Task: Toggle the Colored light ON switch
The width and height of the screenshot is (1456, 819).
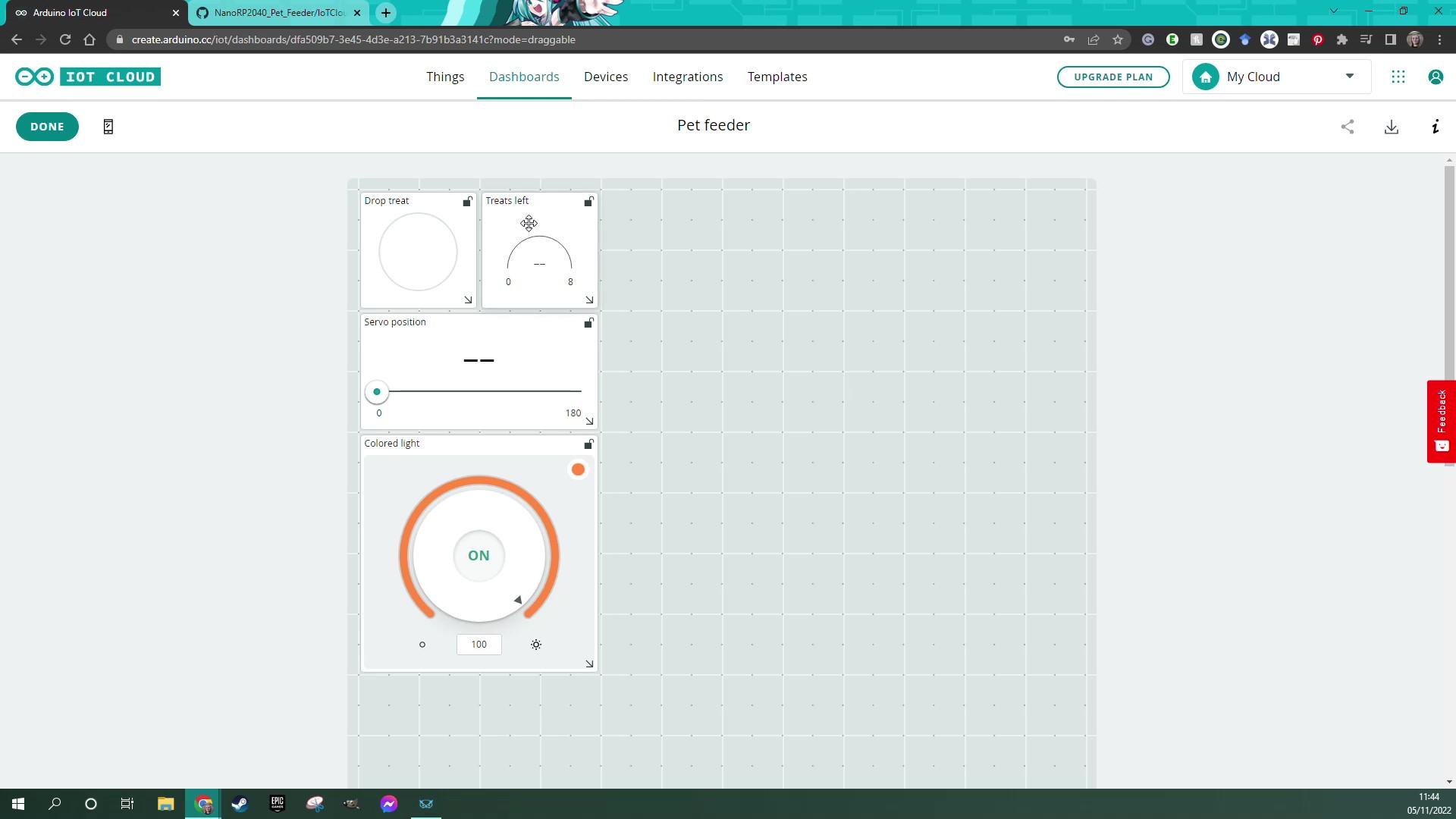Action: (479, 555)
